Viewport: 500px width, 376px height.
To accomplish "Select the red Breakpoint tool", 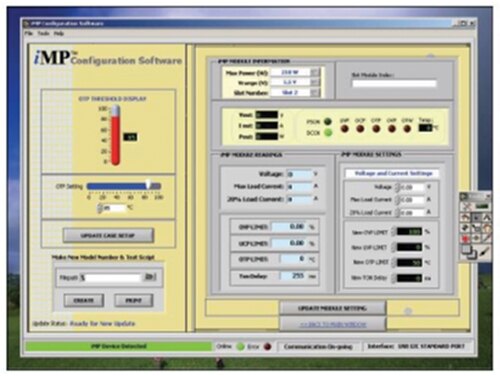I will (x=466, y=238).
